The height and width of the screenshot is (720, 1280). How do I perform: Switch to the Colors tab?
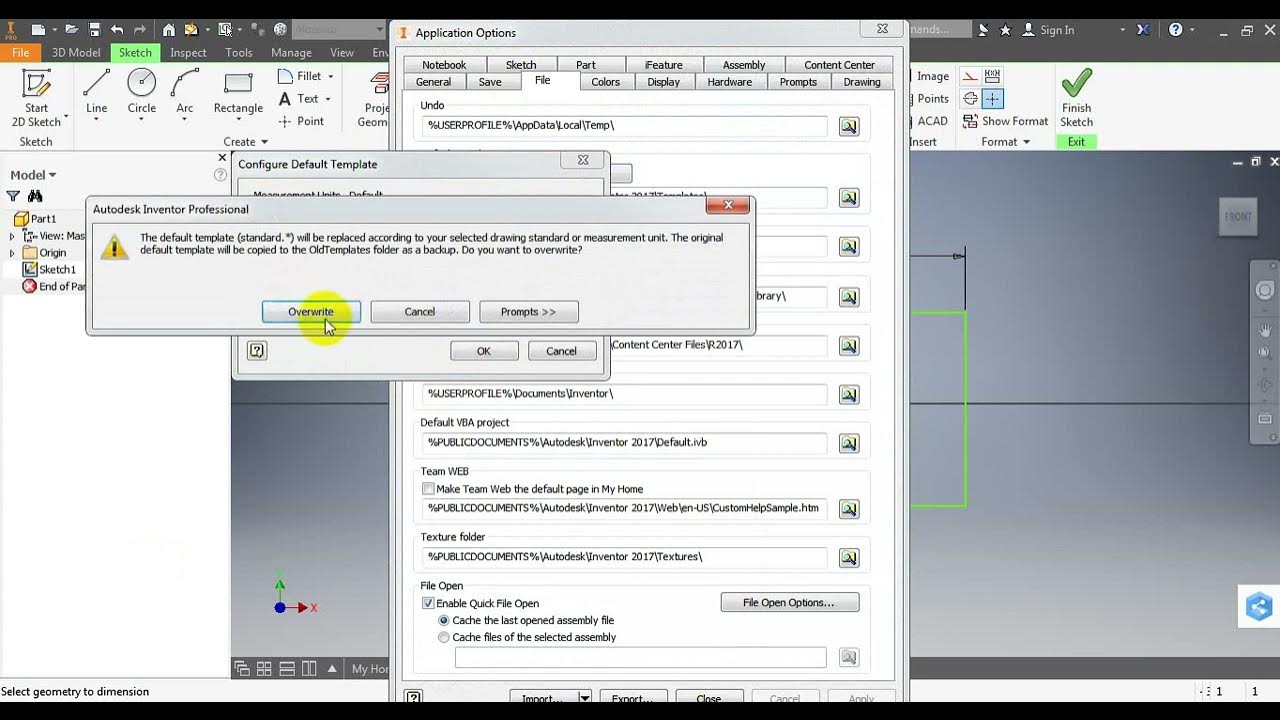pyautogui.click(x=605, y=82)
